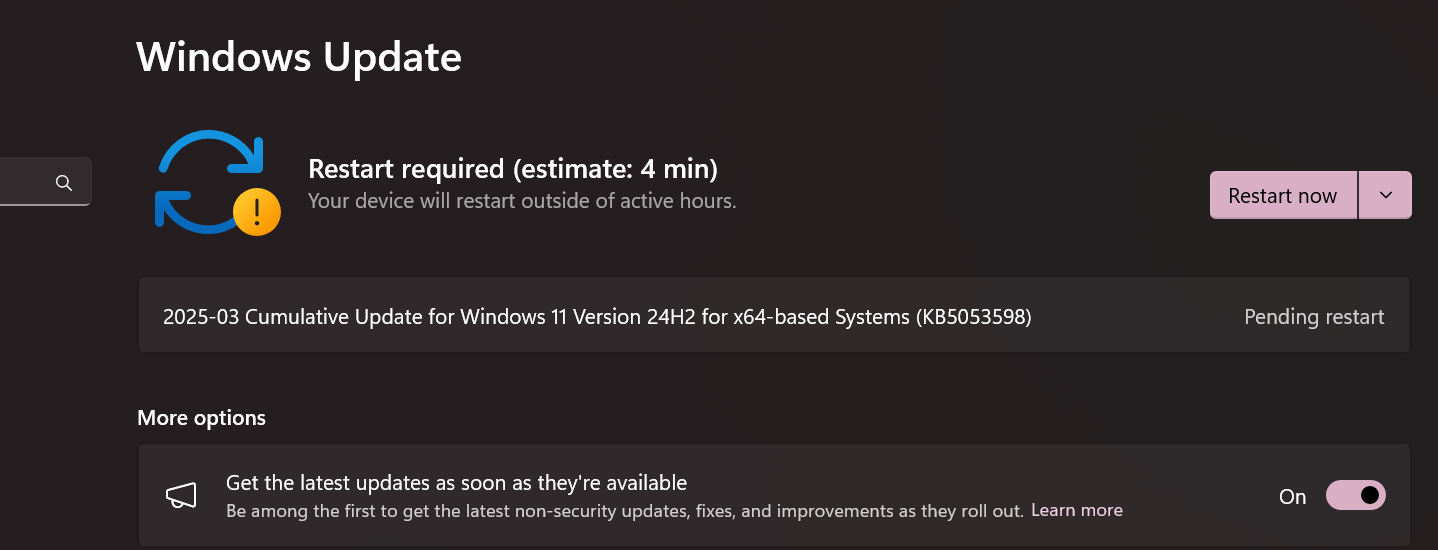Viewport: 1438px width, 550px height.
Task: Click the Restart now button
Action: [x=1283, y=195]
